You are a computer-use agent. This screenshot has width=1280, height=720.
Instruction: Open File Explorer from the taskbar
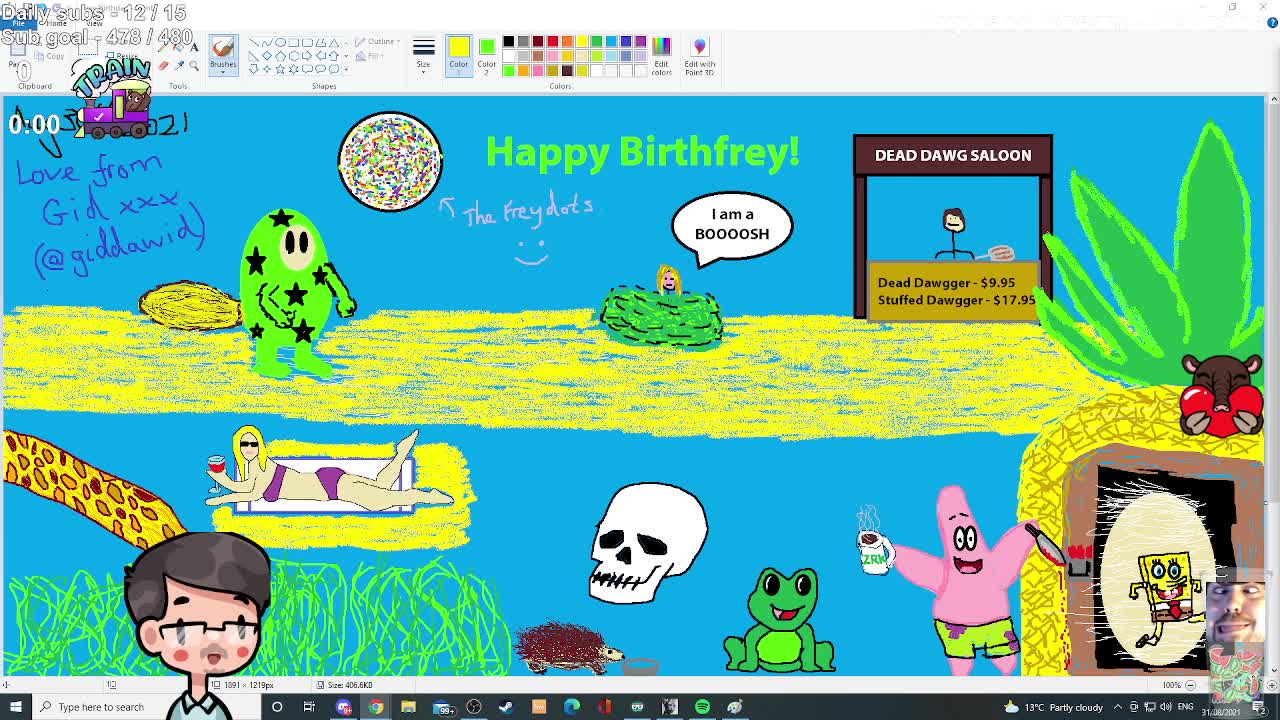(408, 707)
